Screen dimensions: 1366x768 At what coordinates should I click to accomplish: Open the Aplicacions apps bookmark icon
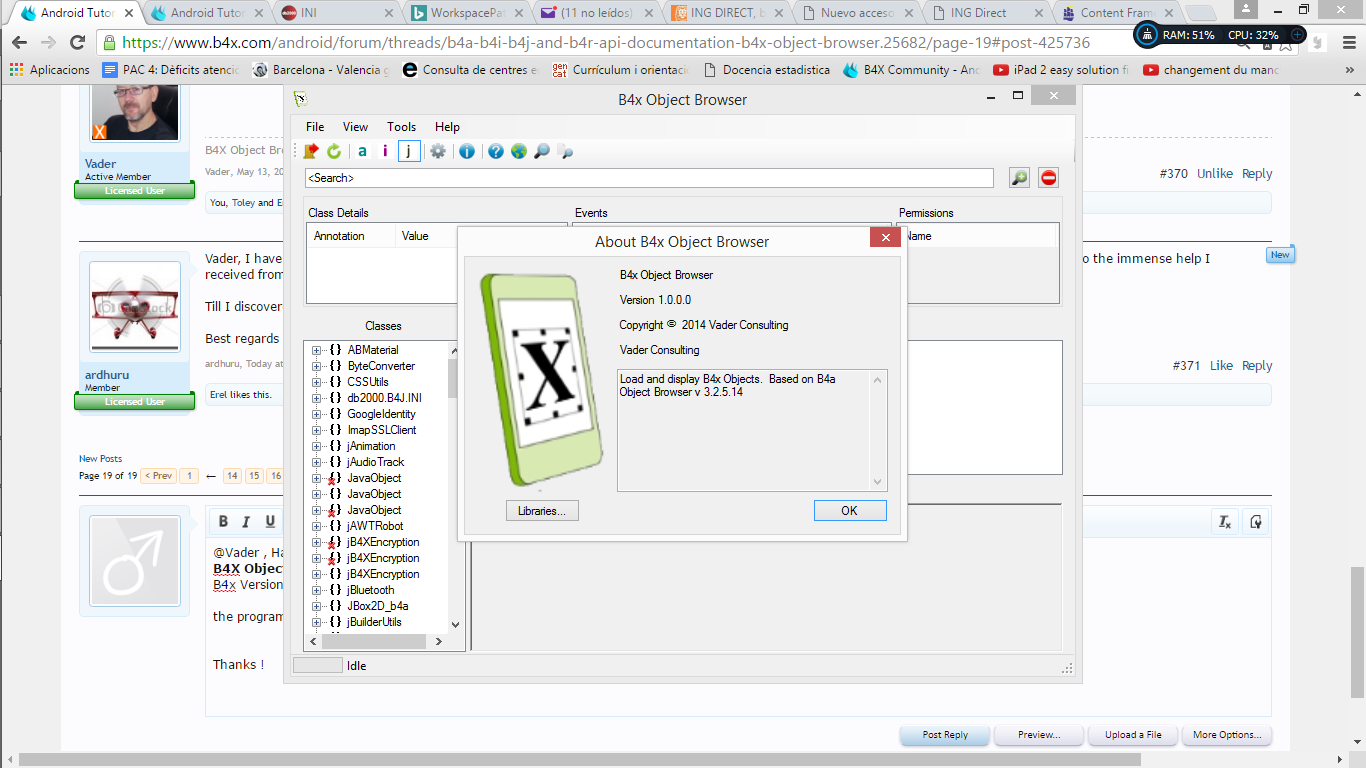(x=16, y=70)
